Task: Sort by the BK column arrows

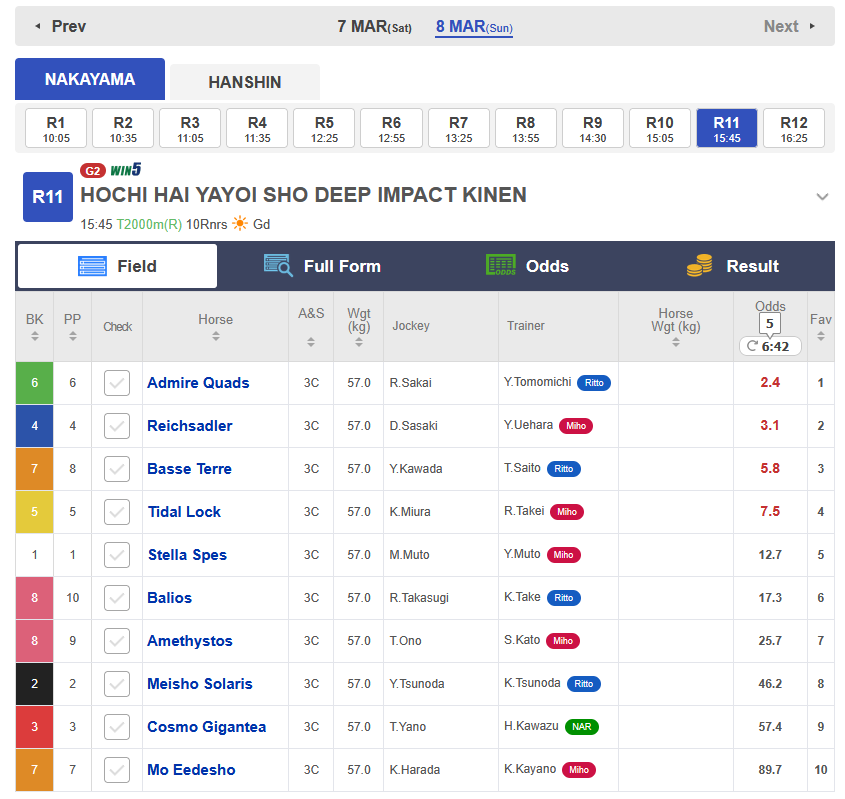Action: 34,336
